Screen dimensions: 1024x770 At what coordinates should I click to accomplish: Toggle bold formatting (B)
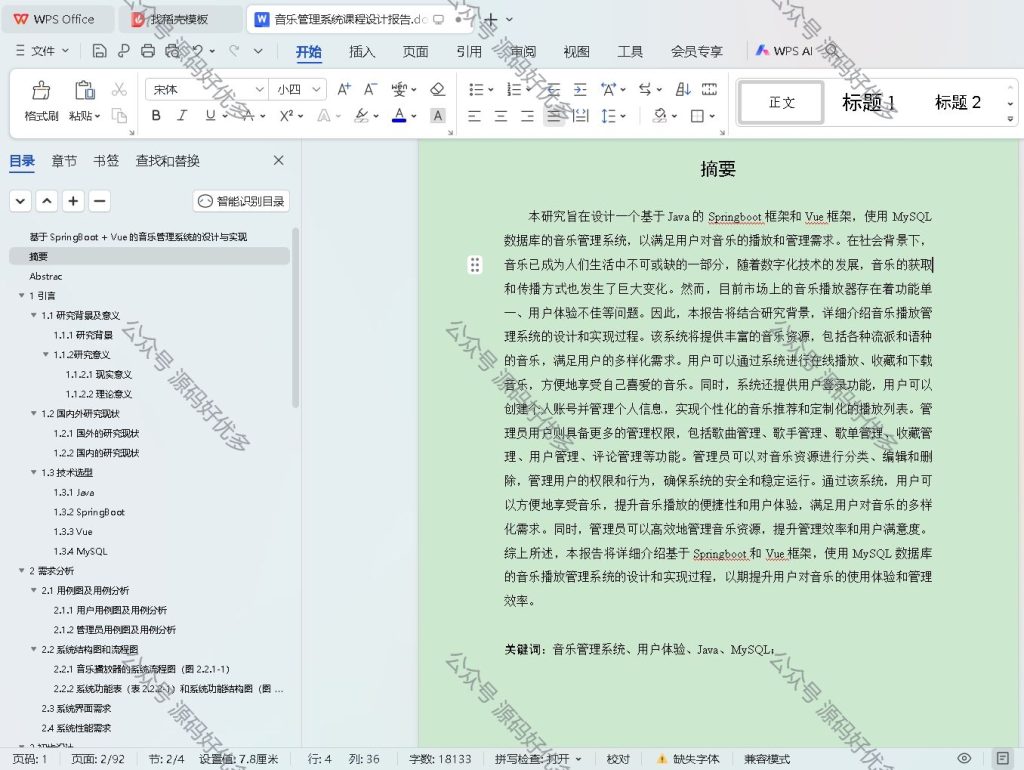coord(156,116)
